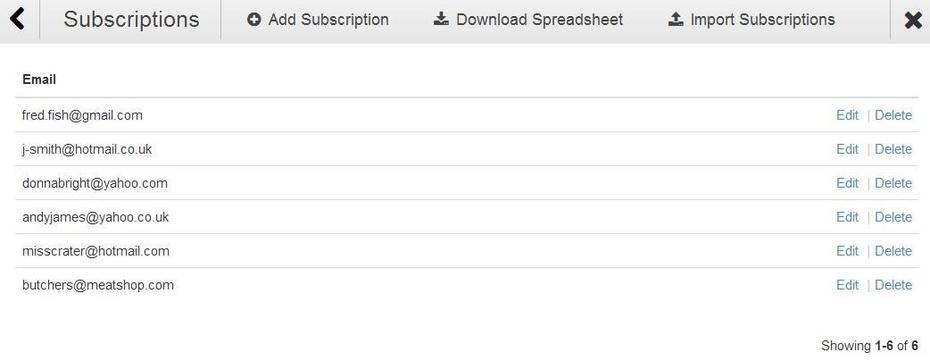This screenshot has width=930, height=361.
Task: Edit misscrater@hotmail.com subscription
Action: [x=847, y=251]
